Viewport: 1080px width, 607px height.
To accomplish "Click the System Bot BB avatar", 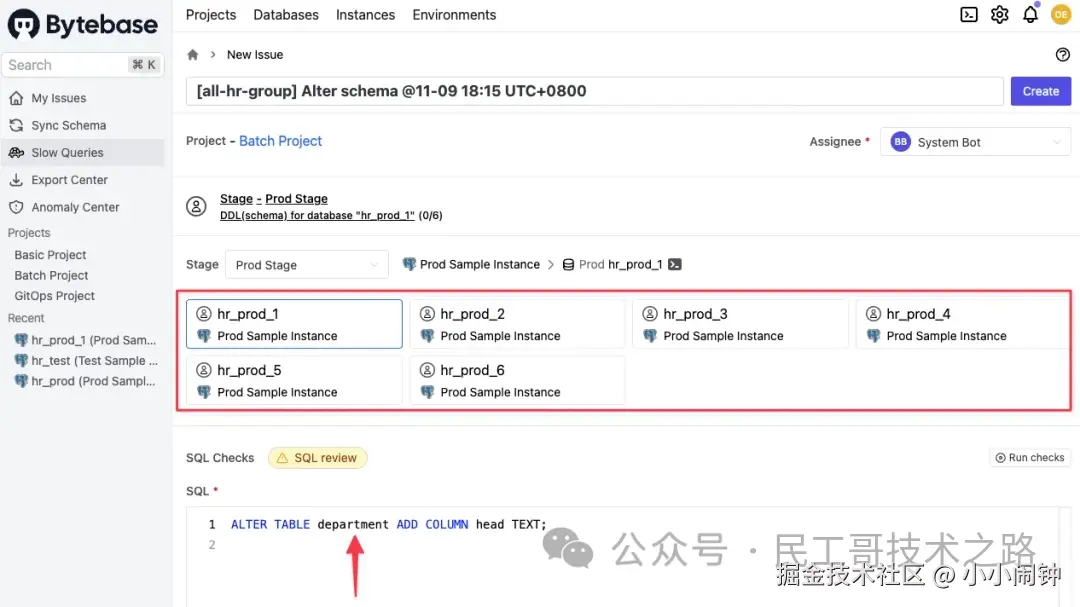I will point(900,142).
